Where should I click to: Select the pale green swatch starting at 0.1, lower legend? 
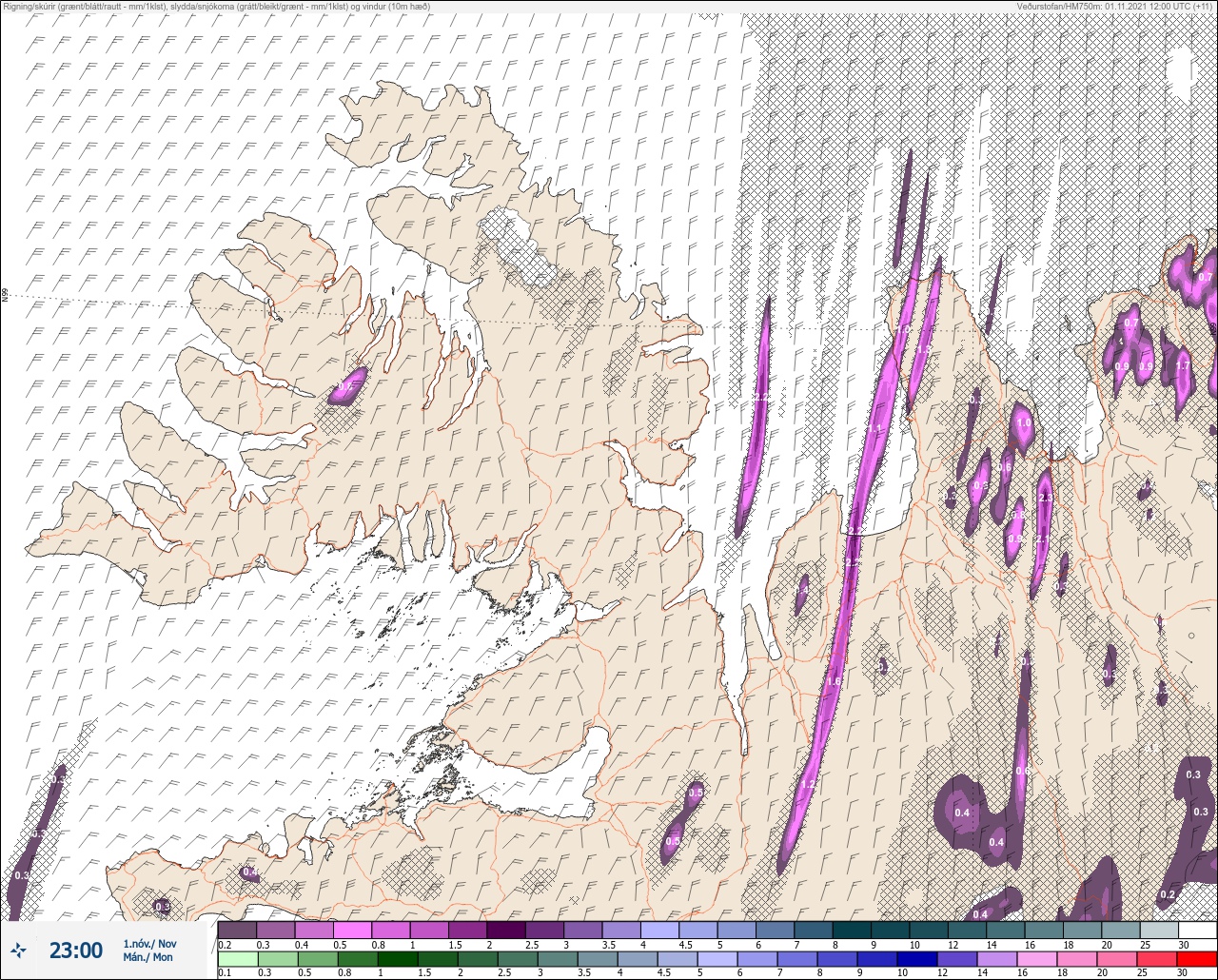coord(237,959)
